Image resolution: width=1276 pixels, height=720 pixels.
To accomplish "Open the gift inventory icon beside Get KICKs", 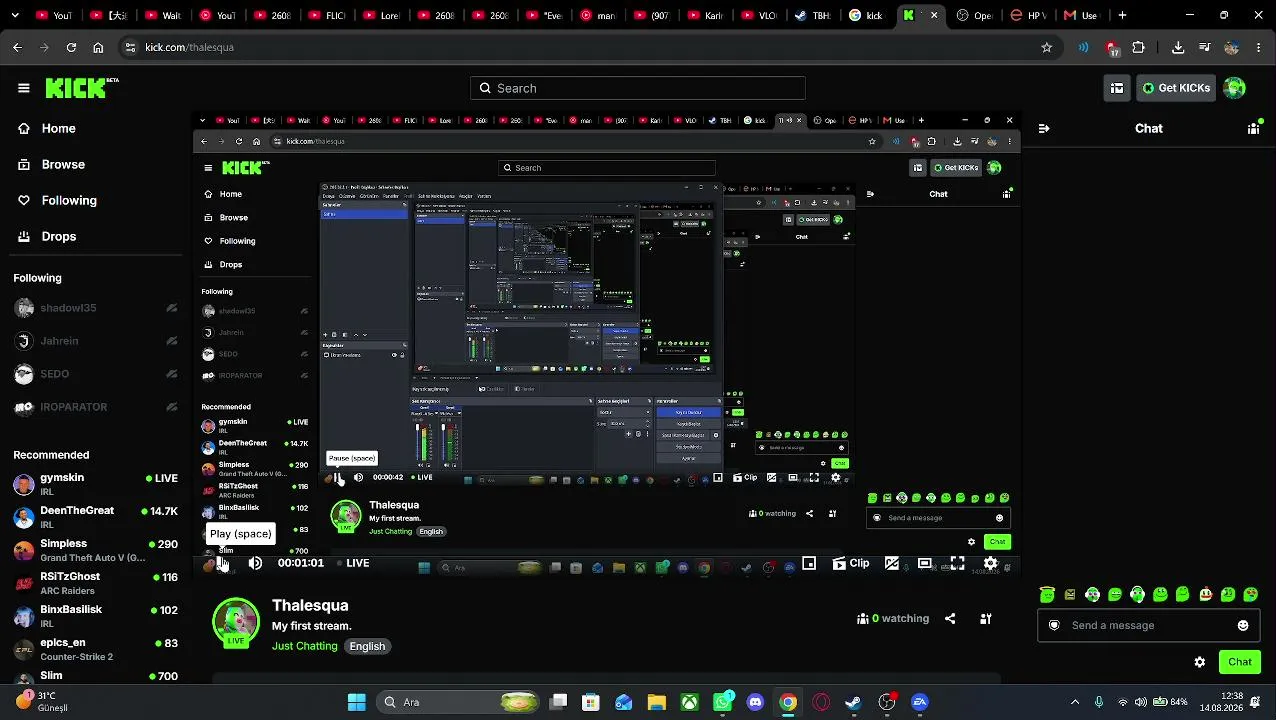I will (1117, 88).
